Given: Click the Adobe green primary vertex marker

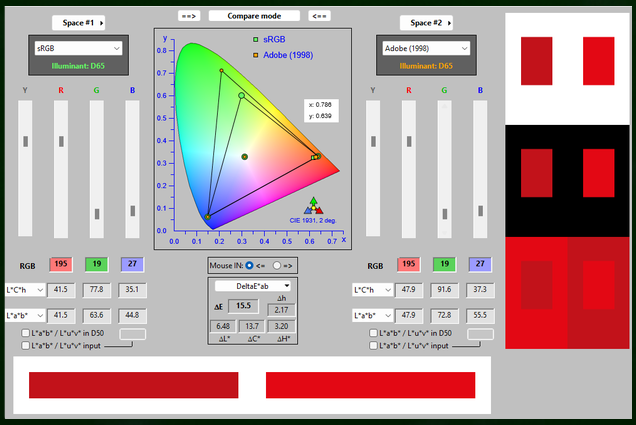Looking at the screenshot, I should [221, 71].
